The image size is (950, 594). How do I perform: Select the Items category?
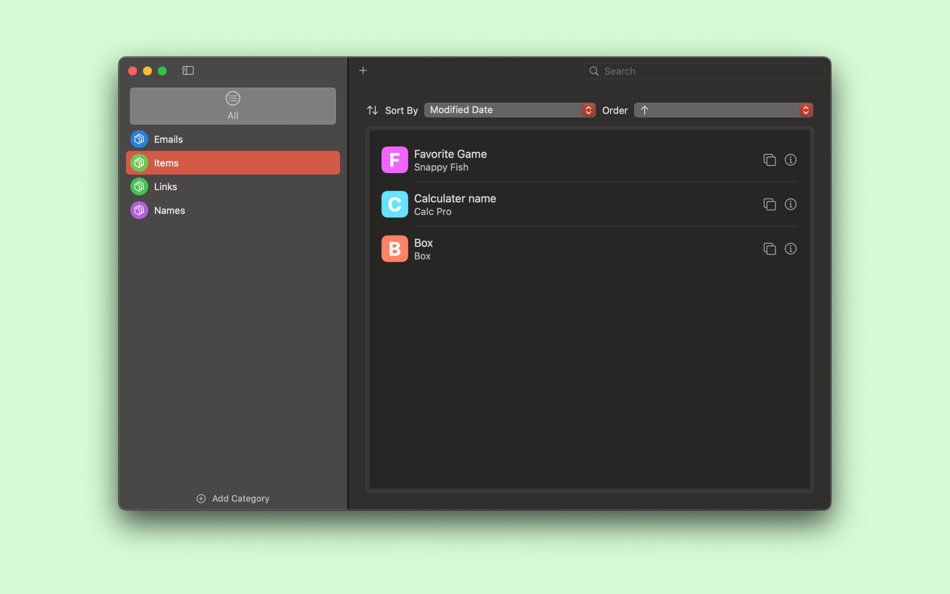(233, 163)
